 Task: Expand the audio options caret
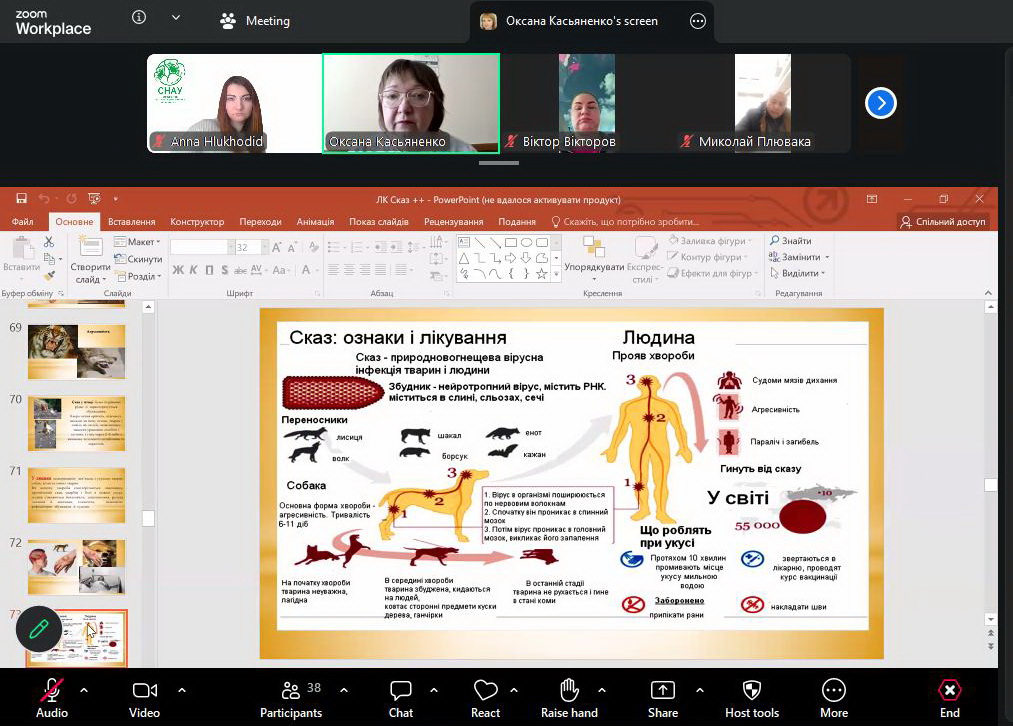coord(84,689)
